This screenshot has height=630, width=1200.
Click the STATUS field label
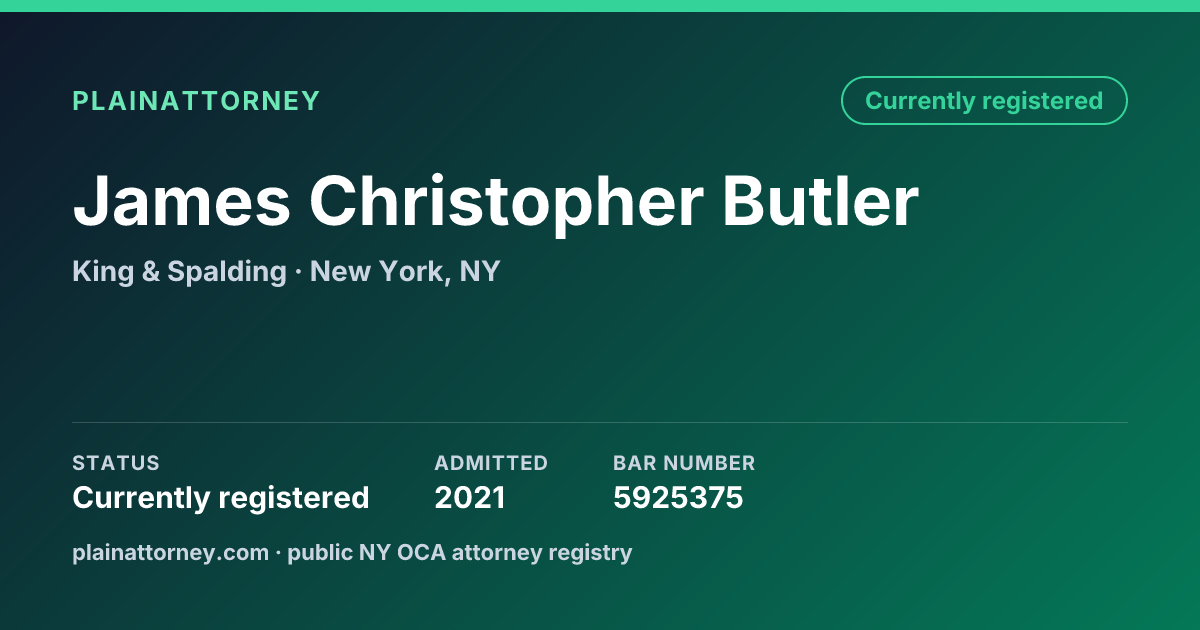click(116, 463)
